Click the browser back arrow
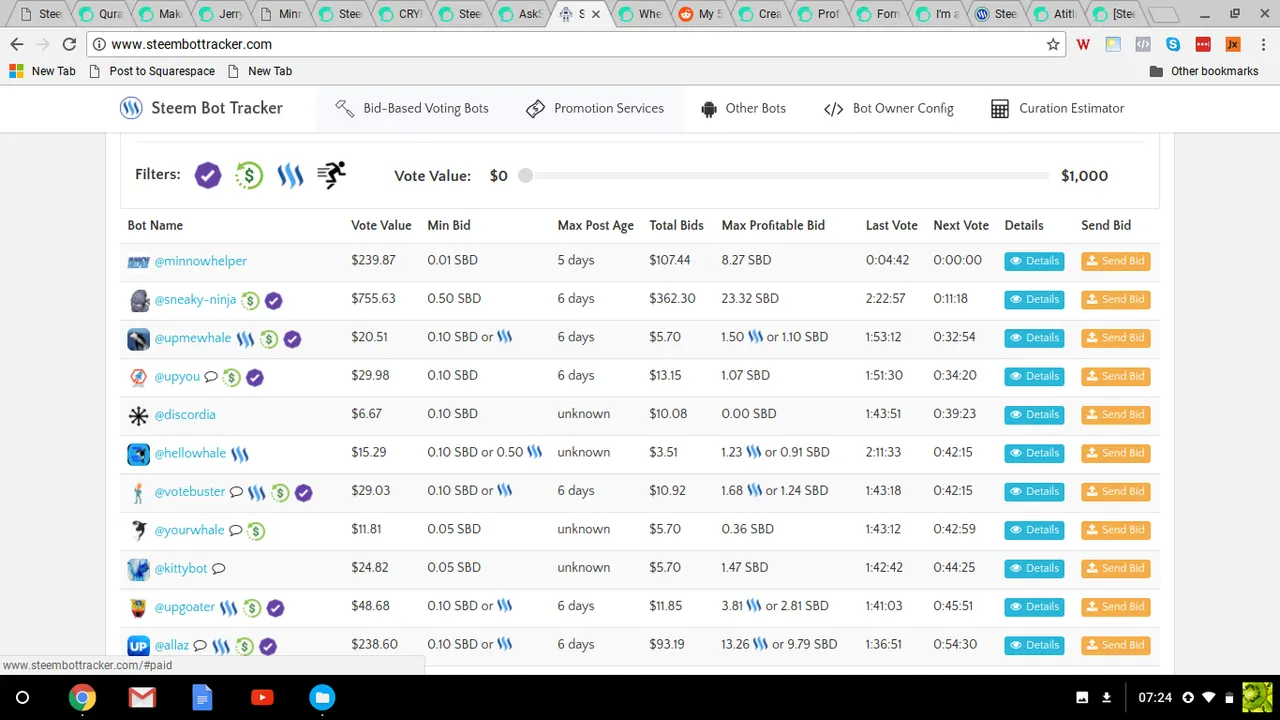1280x720 pixels. [x=17, y=44]
